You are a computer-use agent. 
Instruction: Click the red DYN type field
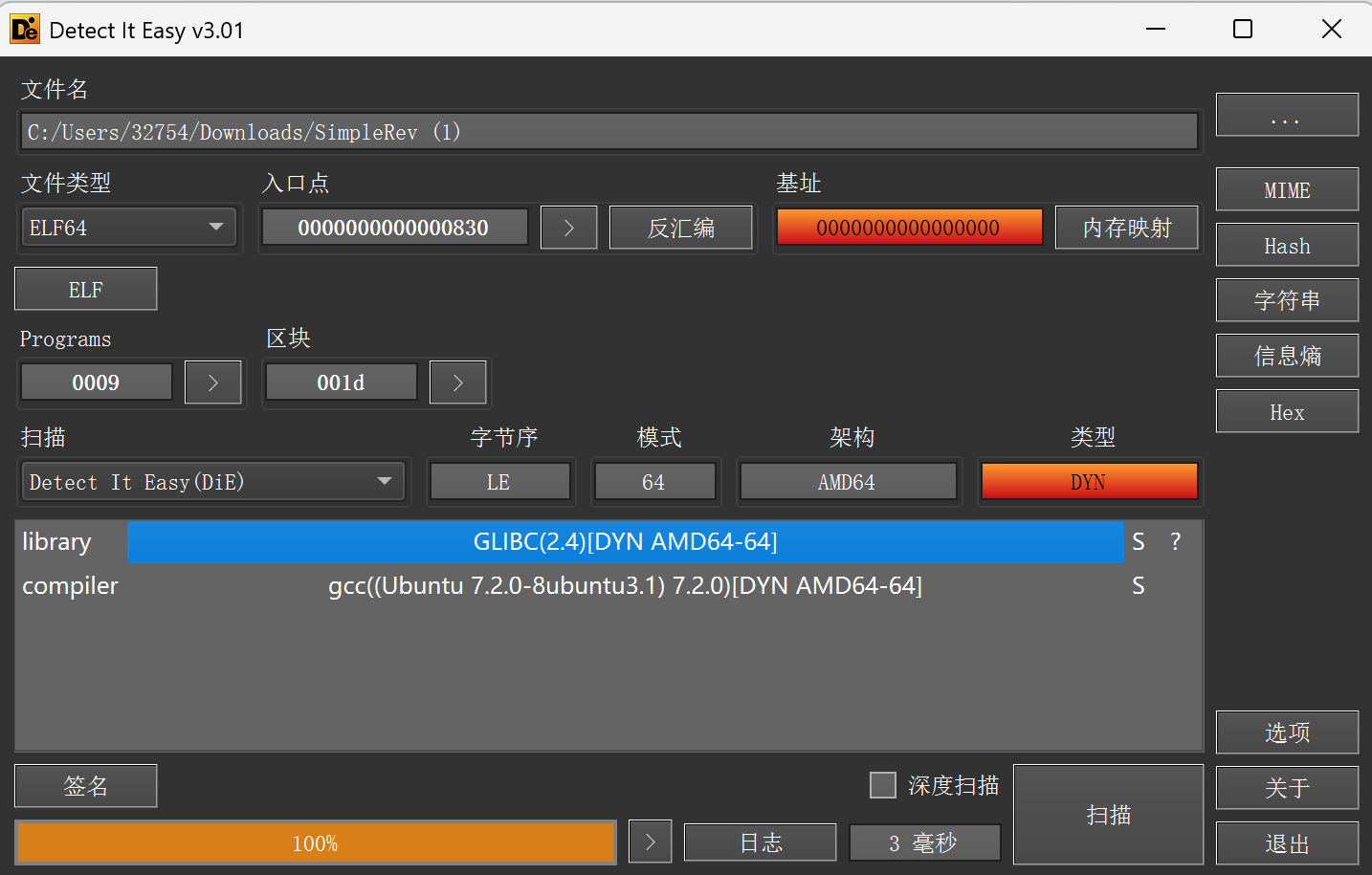tap(1089, 482)
